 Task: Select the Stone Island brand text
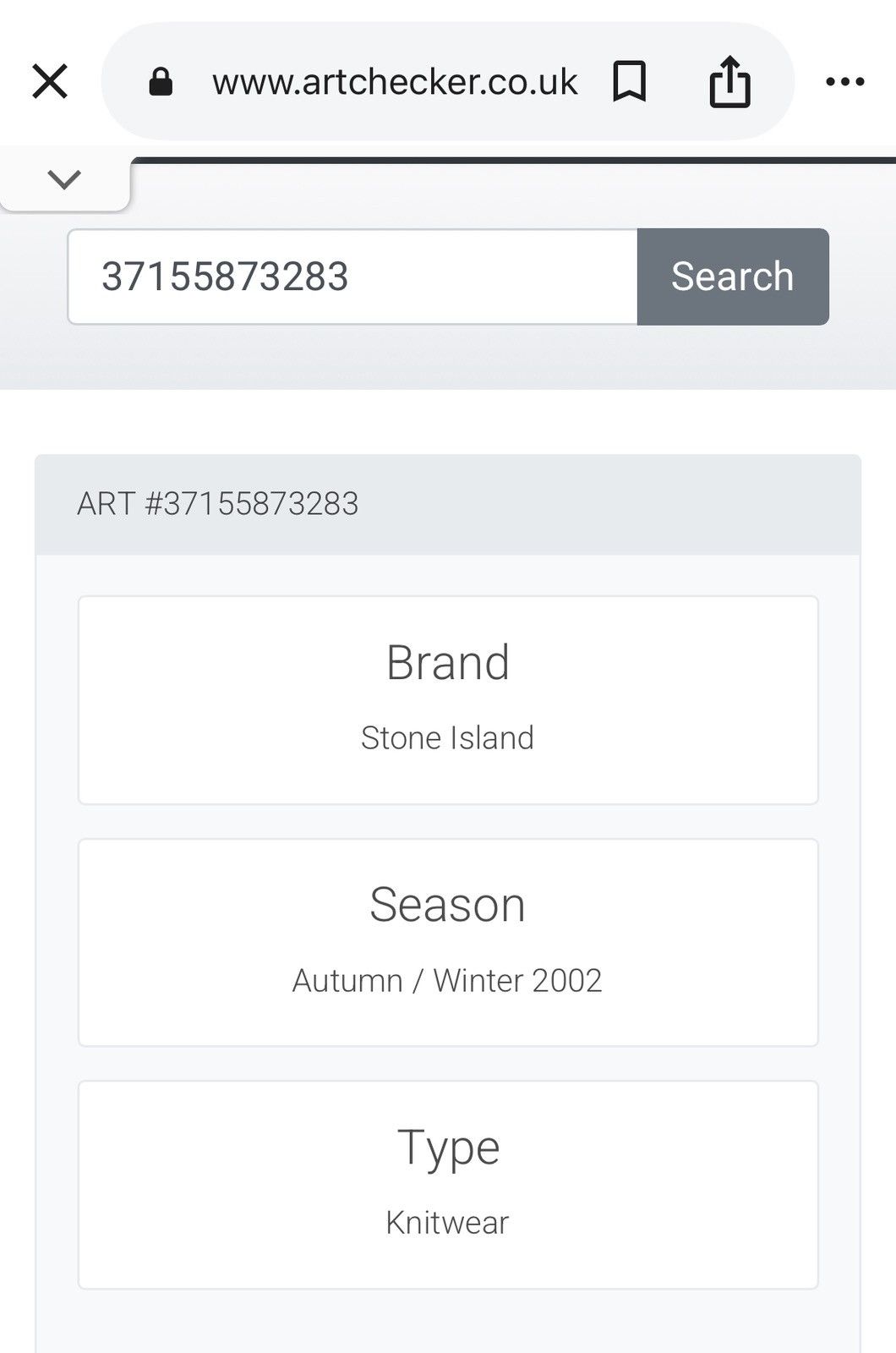(x=448, y=738)
